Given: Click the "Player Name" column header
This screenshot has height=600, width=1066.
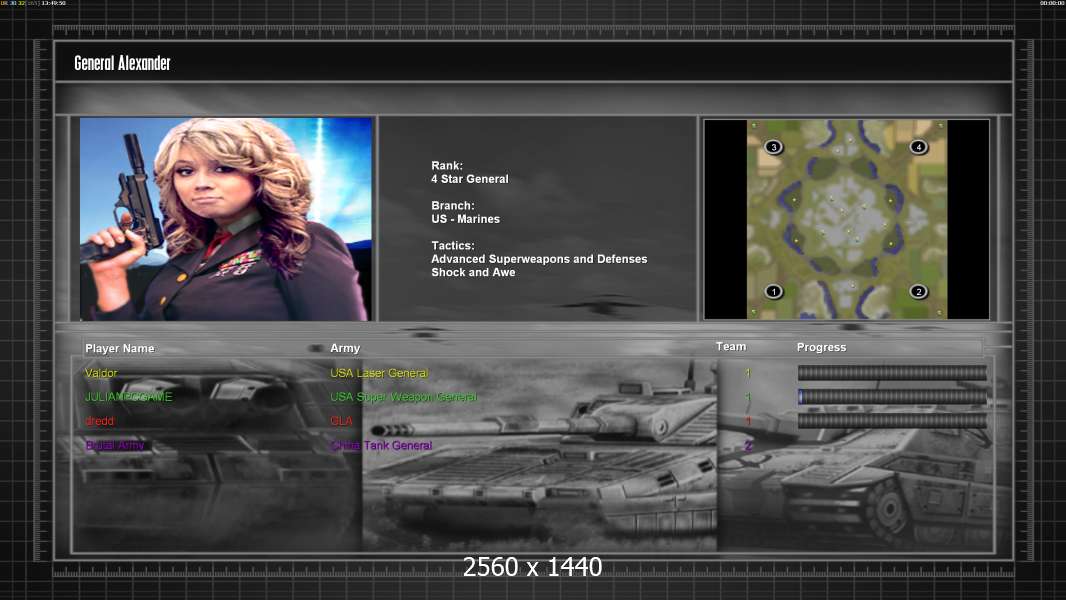Looking at the screenshot, I should pos(120,348).
